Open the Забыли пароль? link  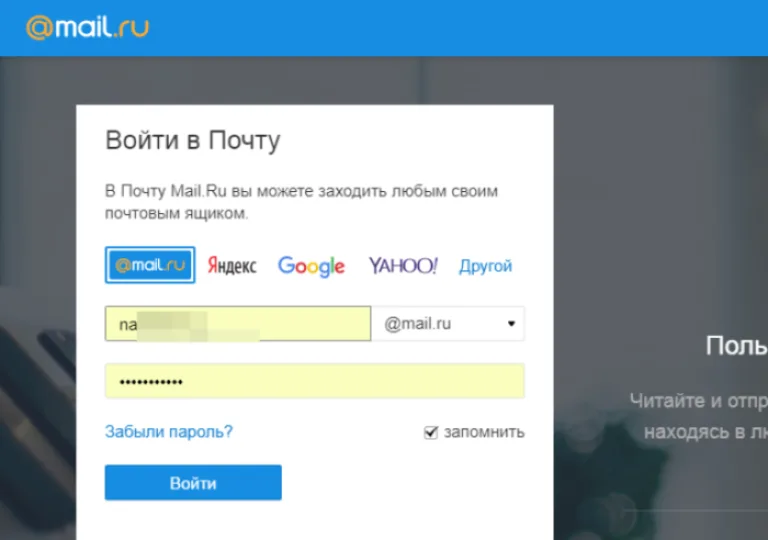168,432
